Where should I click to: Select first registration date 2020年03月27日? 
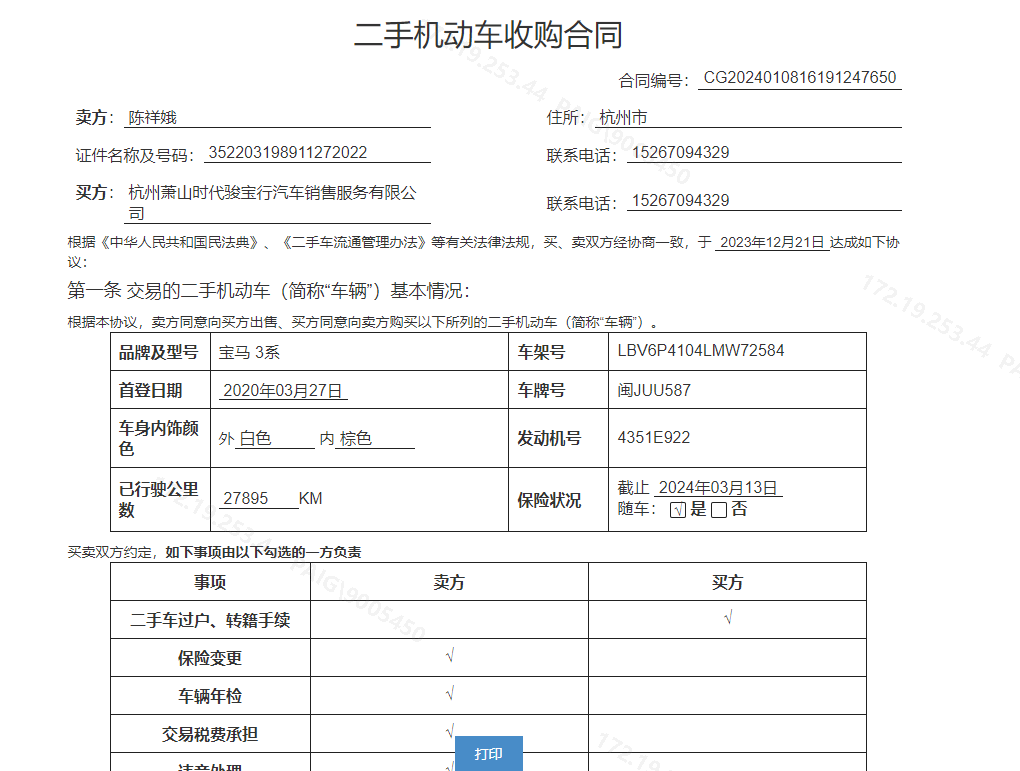point(282,390)
